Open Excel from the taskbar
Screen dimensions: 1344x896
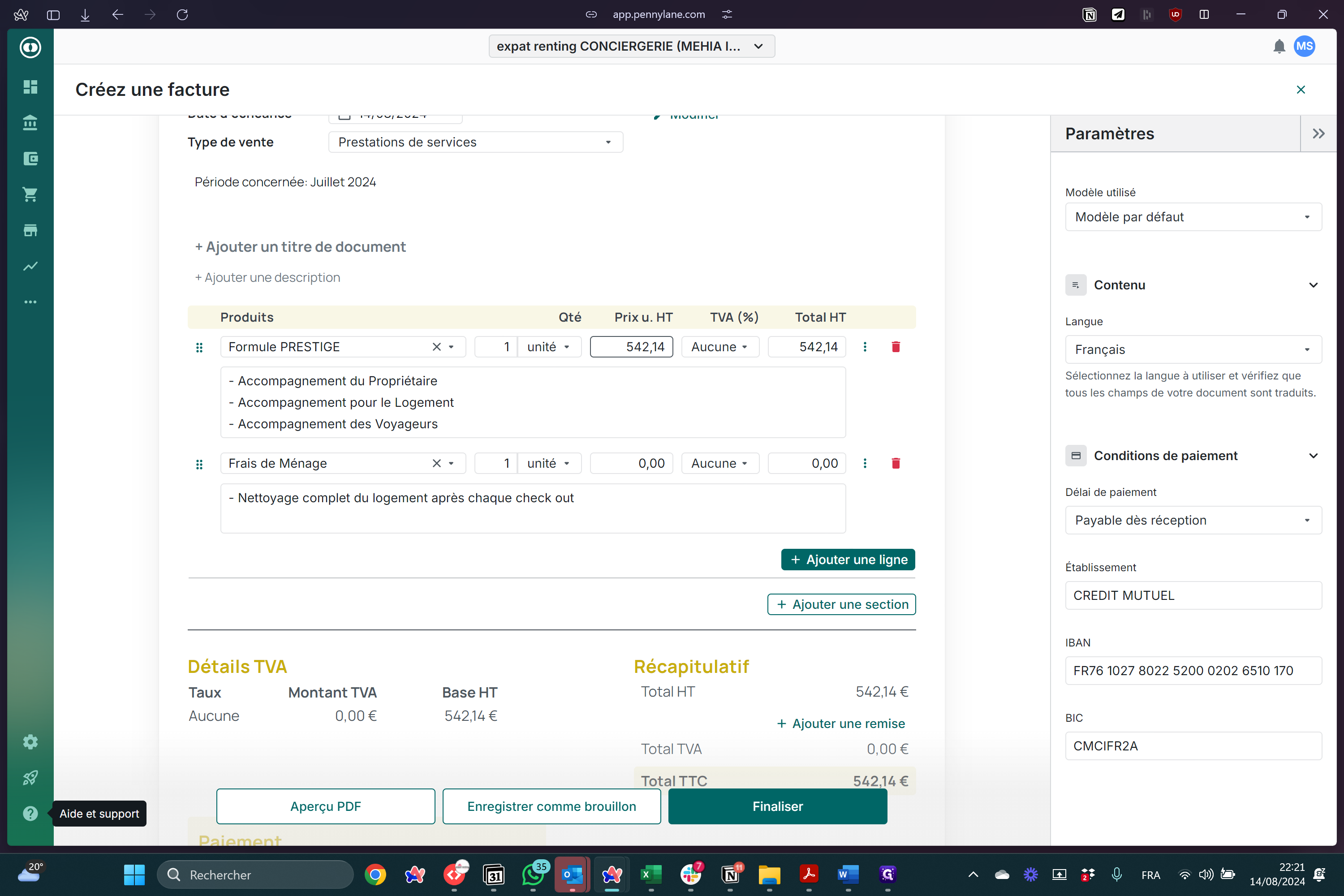click(651, 874)
